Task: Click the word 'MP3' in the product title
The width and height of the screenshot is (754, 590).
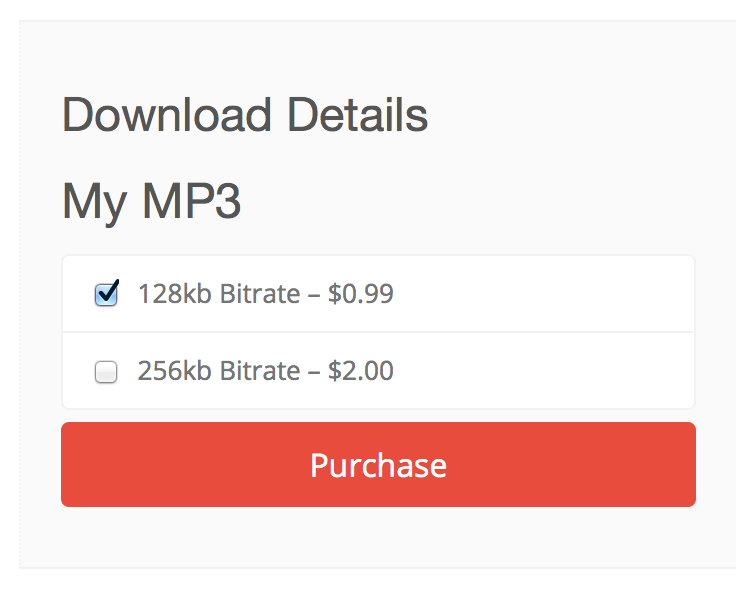Action: 191,201
